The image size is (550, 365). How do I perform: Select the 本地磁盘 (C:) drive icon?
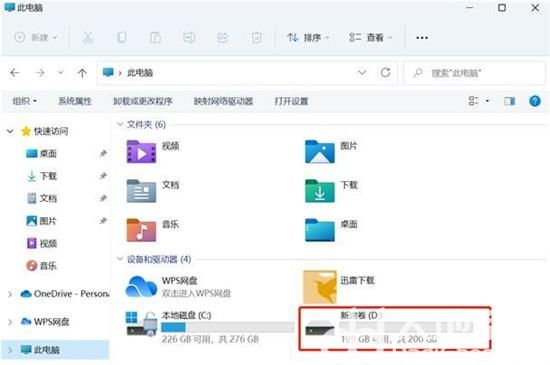141,324
